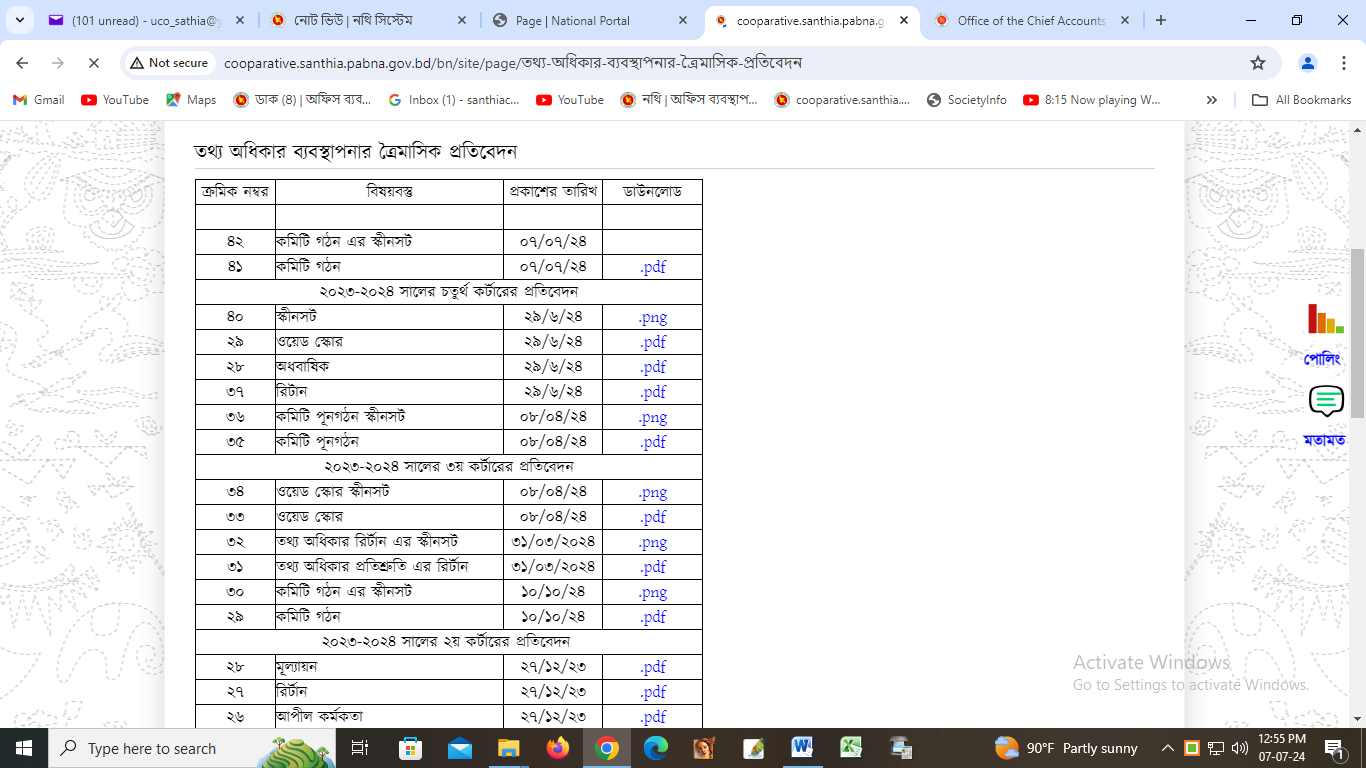Expand the hidden bookmarks overflow chevron
The image size is (1366, 768).
pos(1212,100)
